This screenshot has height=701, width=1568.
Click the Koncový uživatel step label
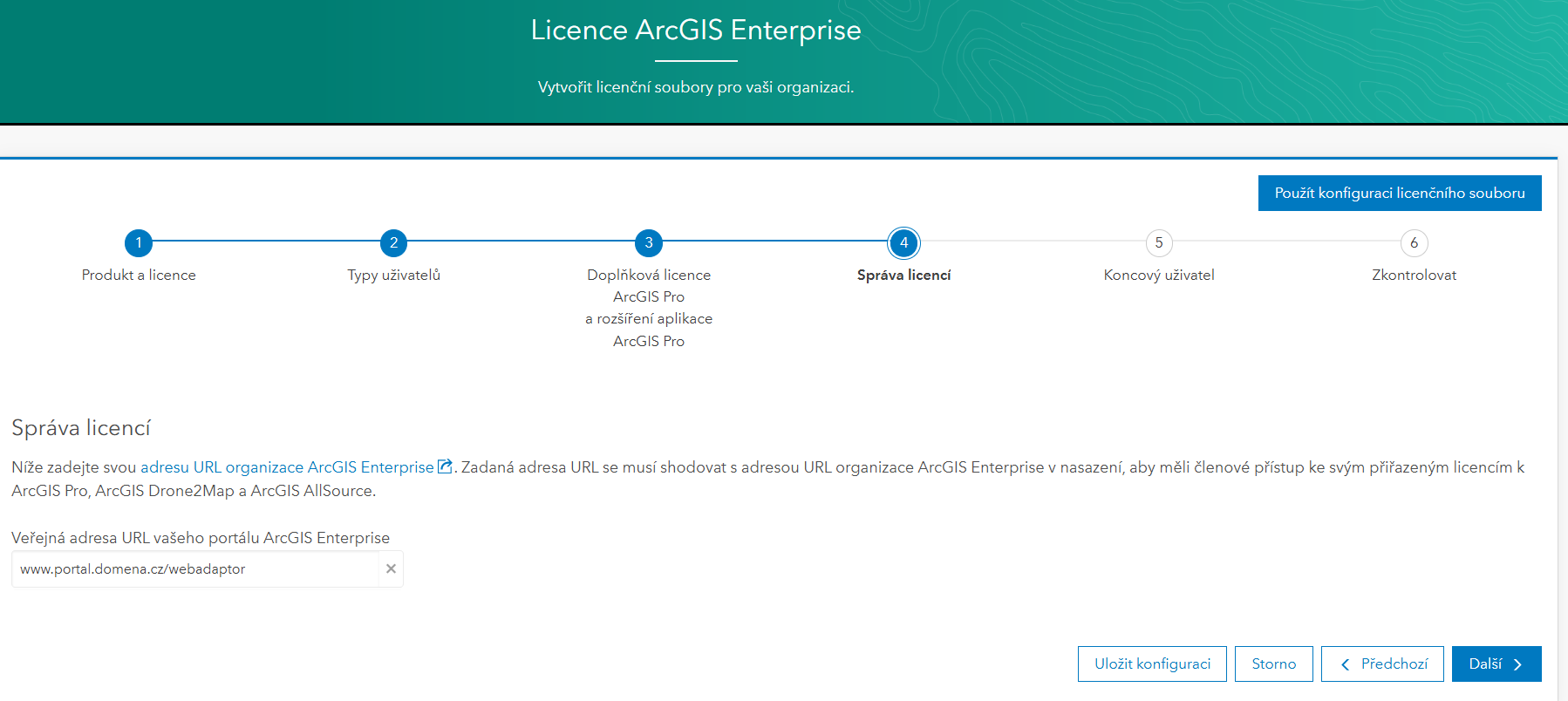point(1159,275)
